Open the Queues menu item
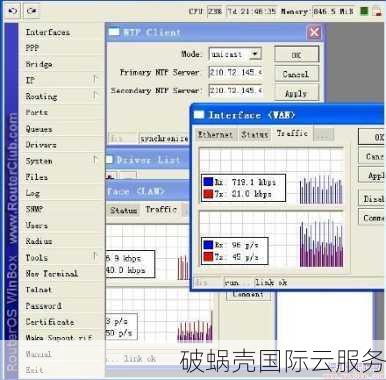 39,129
